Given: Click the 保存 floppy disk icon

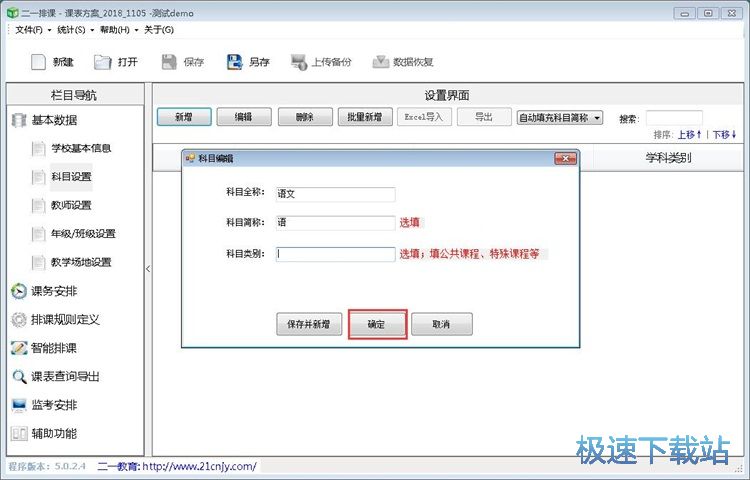Looking at the screenshot, I should (x=169, y=62).
